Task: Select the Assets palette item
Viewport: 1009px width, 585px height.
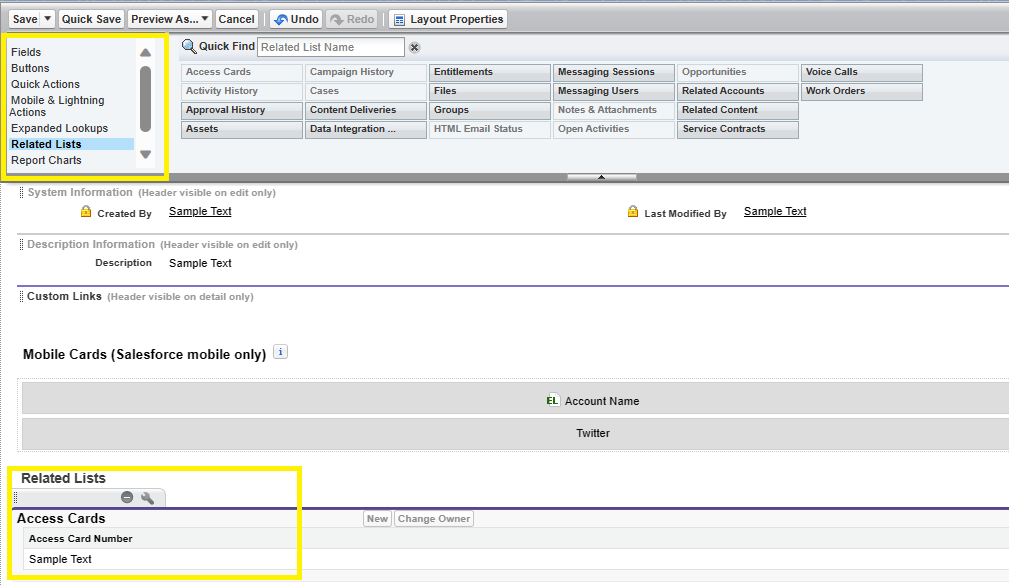Action: click(x=241, y=129)
